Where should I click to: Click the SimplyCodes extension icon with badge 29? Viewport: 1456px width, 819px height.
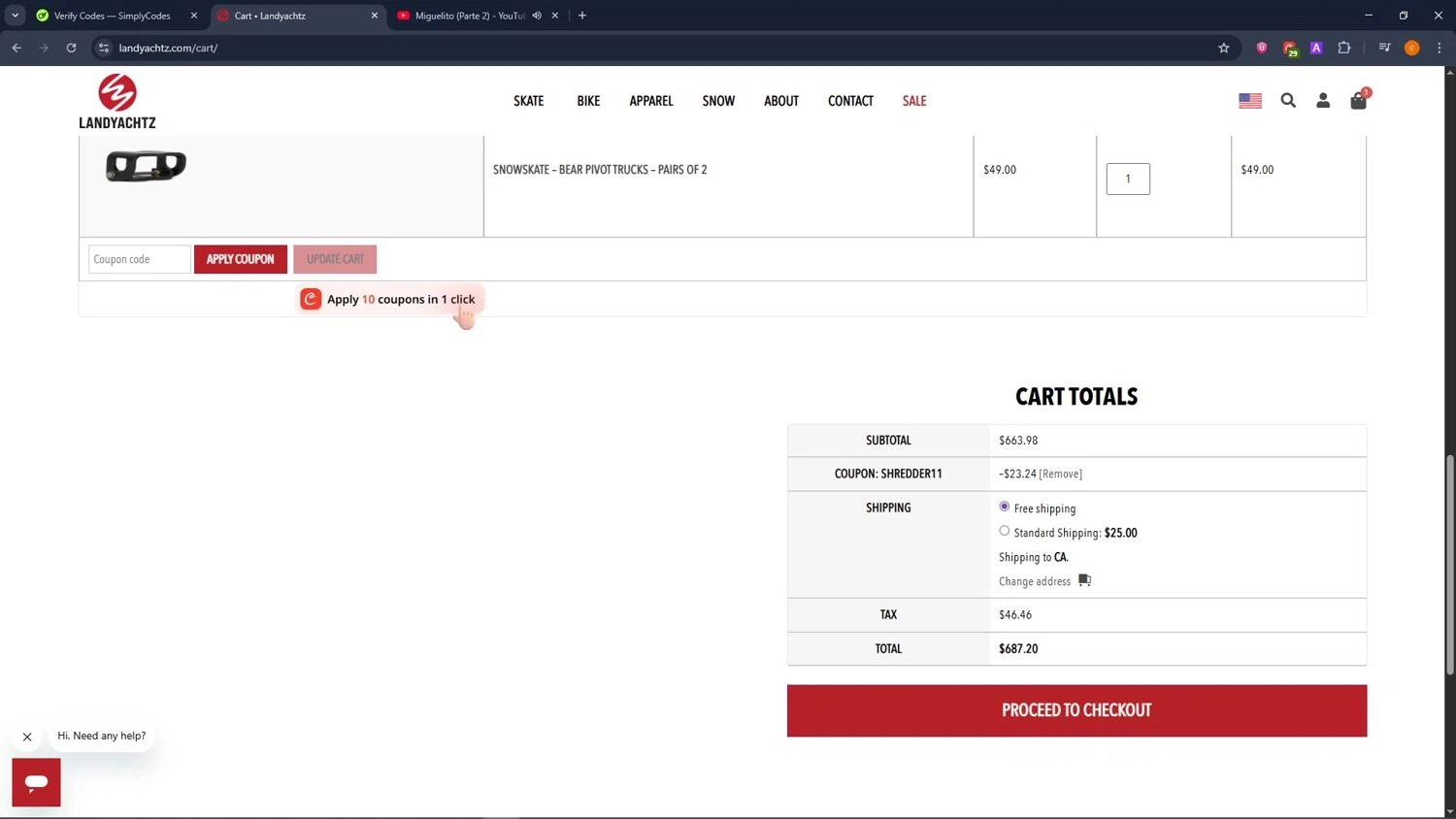point(1290,49)
